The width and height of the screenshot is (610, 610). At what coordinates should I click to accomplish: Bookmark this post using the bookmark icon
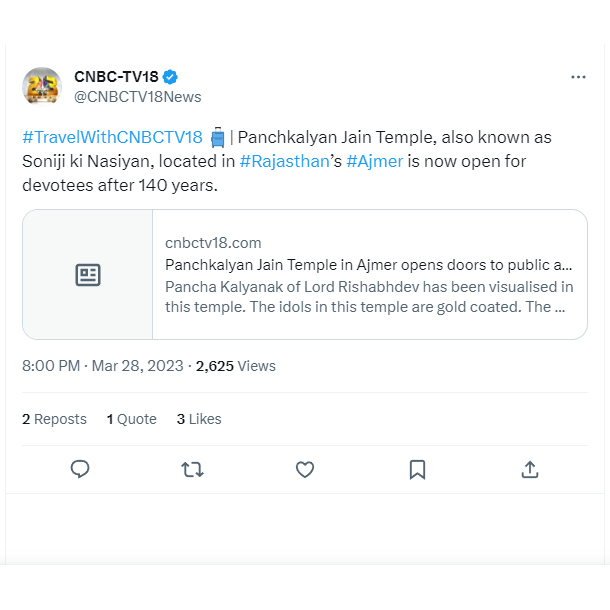(417, 470)
